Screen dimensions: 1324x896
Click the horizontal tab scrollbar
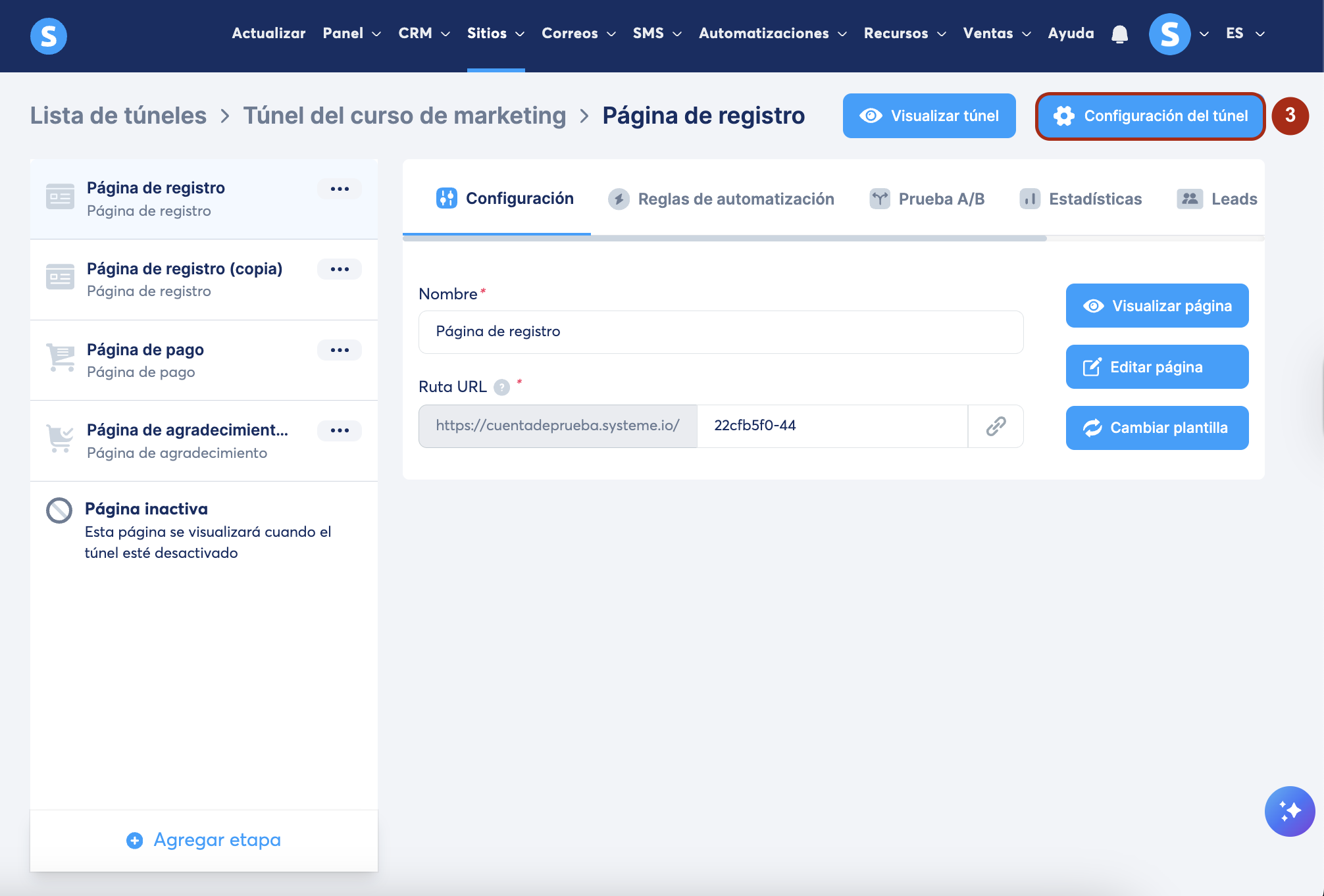coord(724,238)
